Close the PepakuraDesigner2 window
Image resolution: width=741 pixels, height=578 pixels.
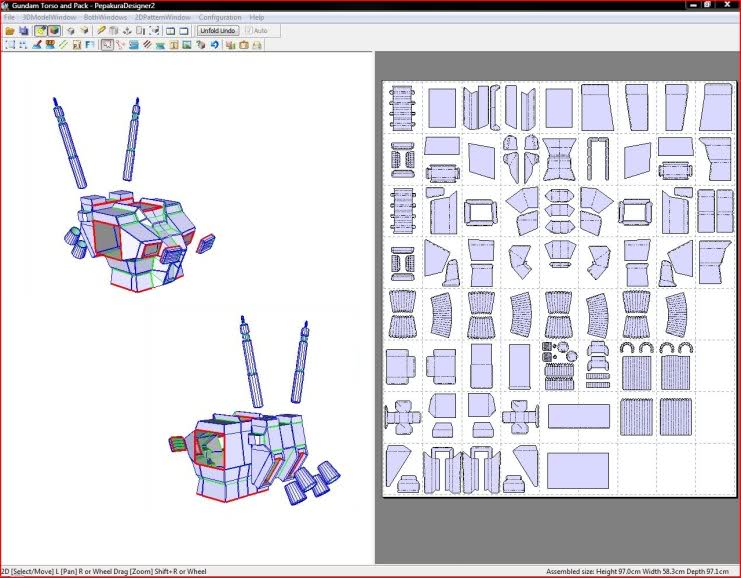[727, 5]
